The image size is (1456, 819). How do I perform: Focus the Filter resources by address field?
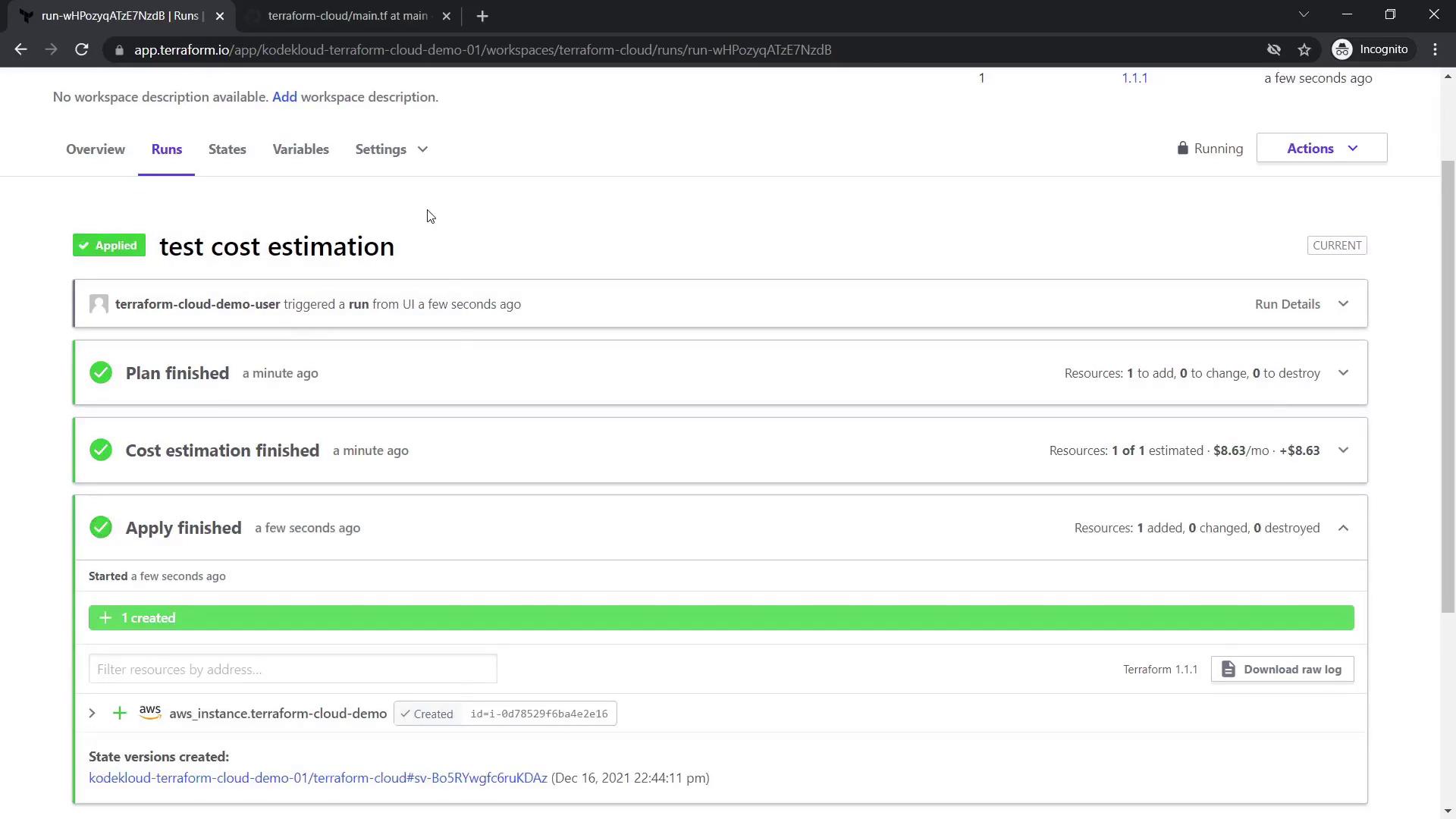[293, 670]
